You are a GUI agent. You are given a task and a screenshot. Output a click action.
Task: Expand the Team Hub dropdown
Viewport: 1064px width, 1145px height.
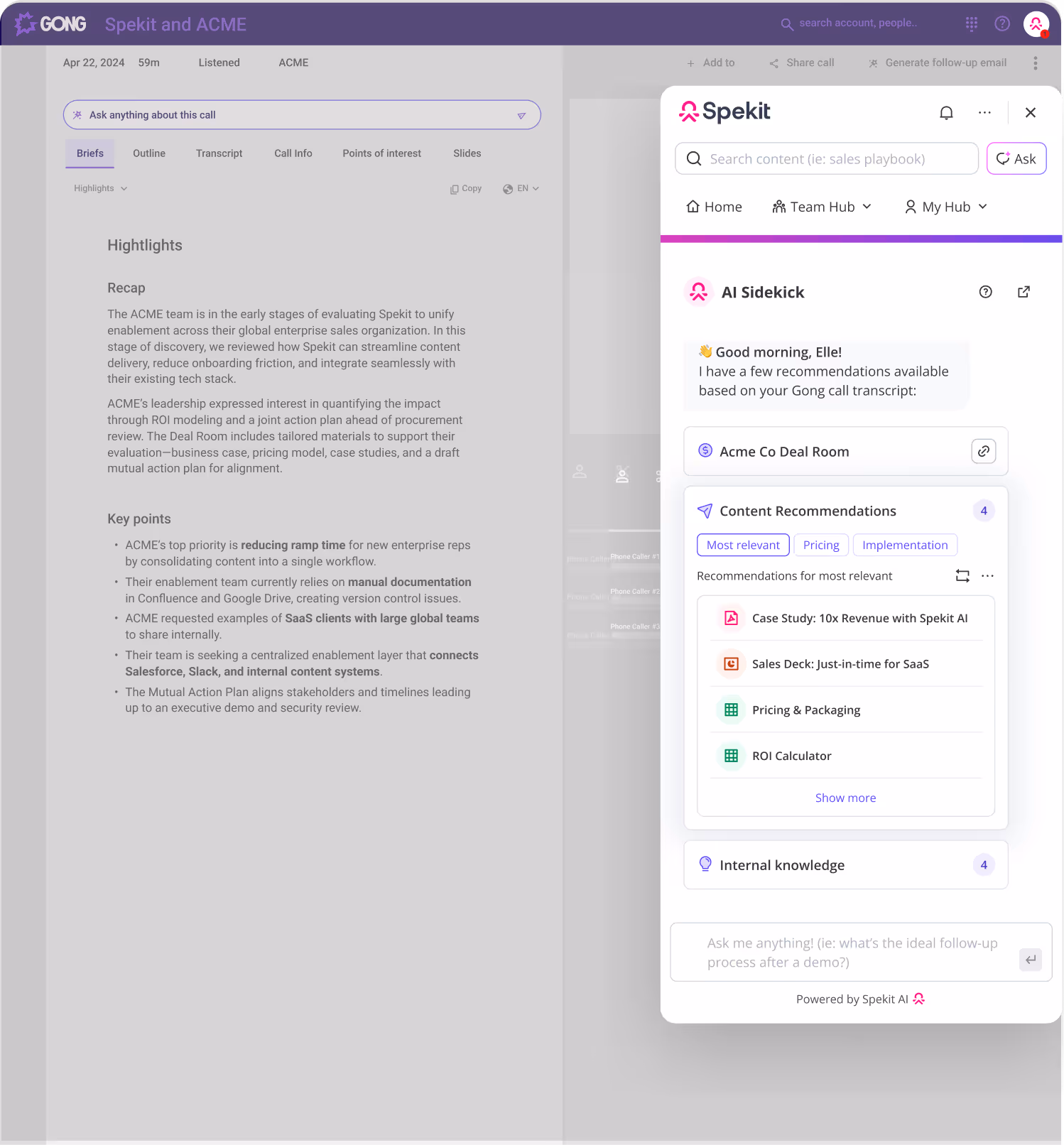pyautogui.click(x=822, y=207)
